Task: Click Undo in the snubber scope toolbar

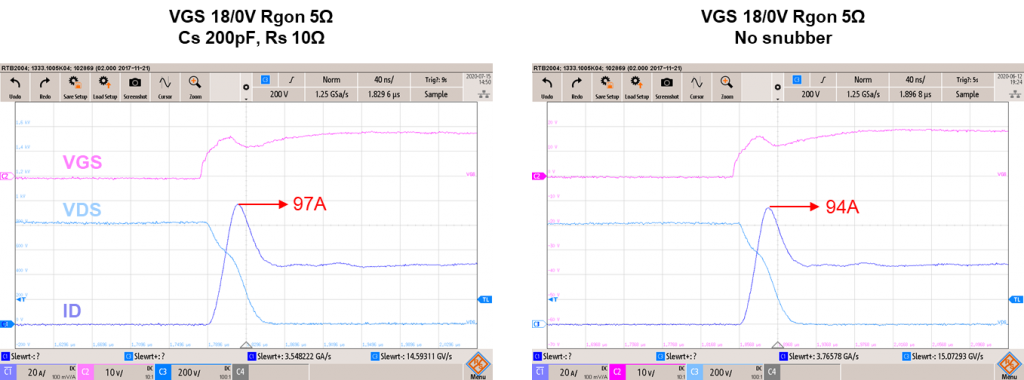Action: [14, 87]
